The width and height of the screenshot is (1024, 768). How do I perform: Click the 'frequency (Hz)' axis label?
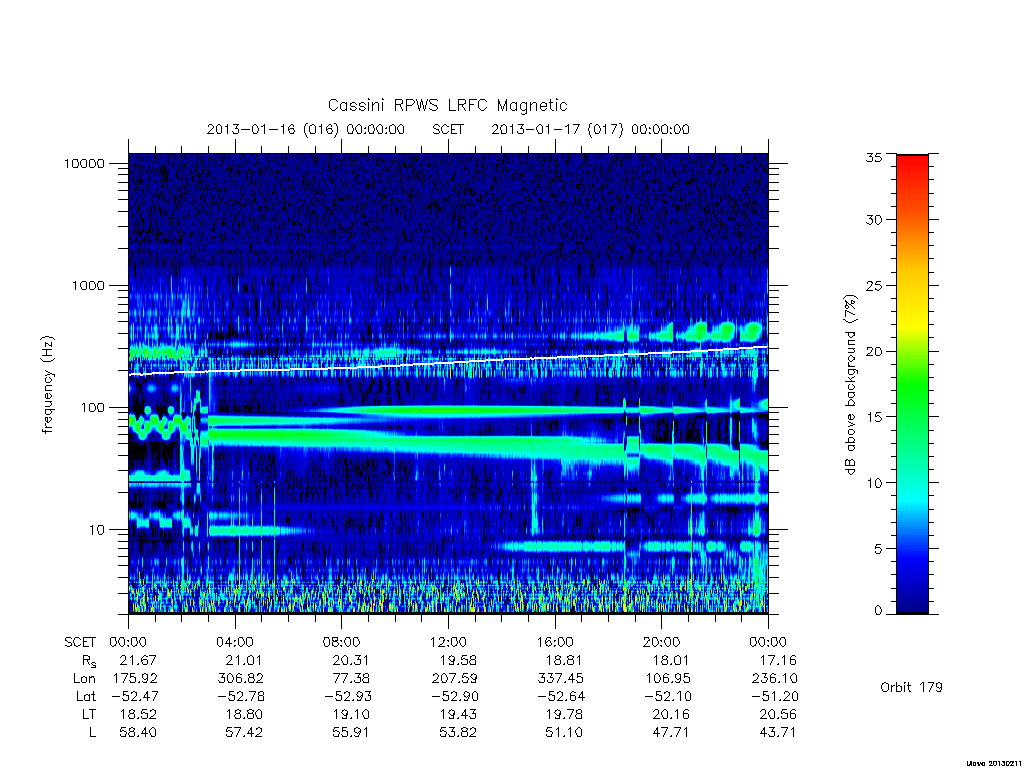(x=47, y=384)
